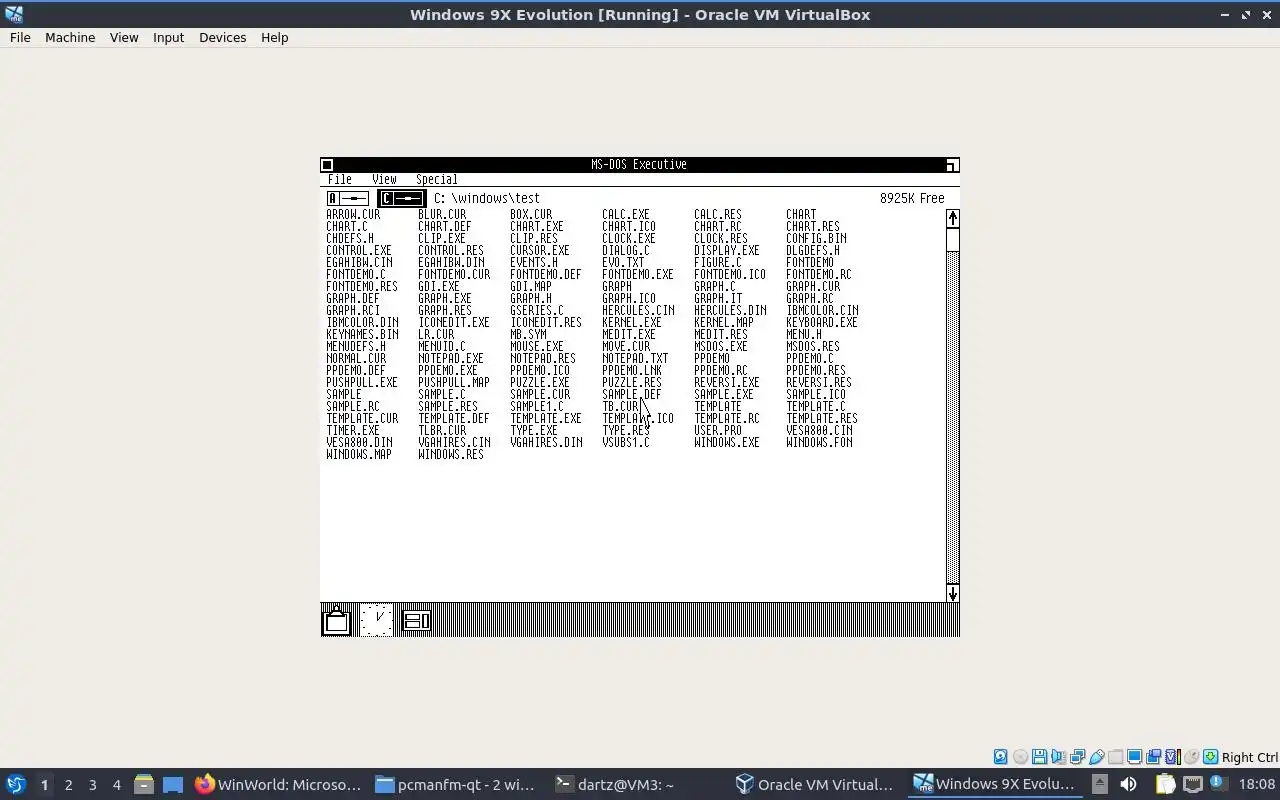Open the clipboard tray icon in taskbar

1165,784
